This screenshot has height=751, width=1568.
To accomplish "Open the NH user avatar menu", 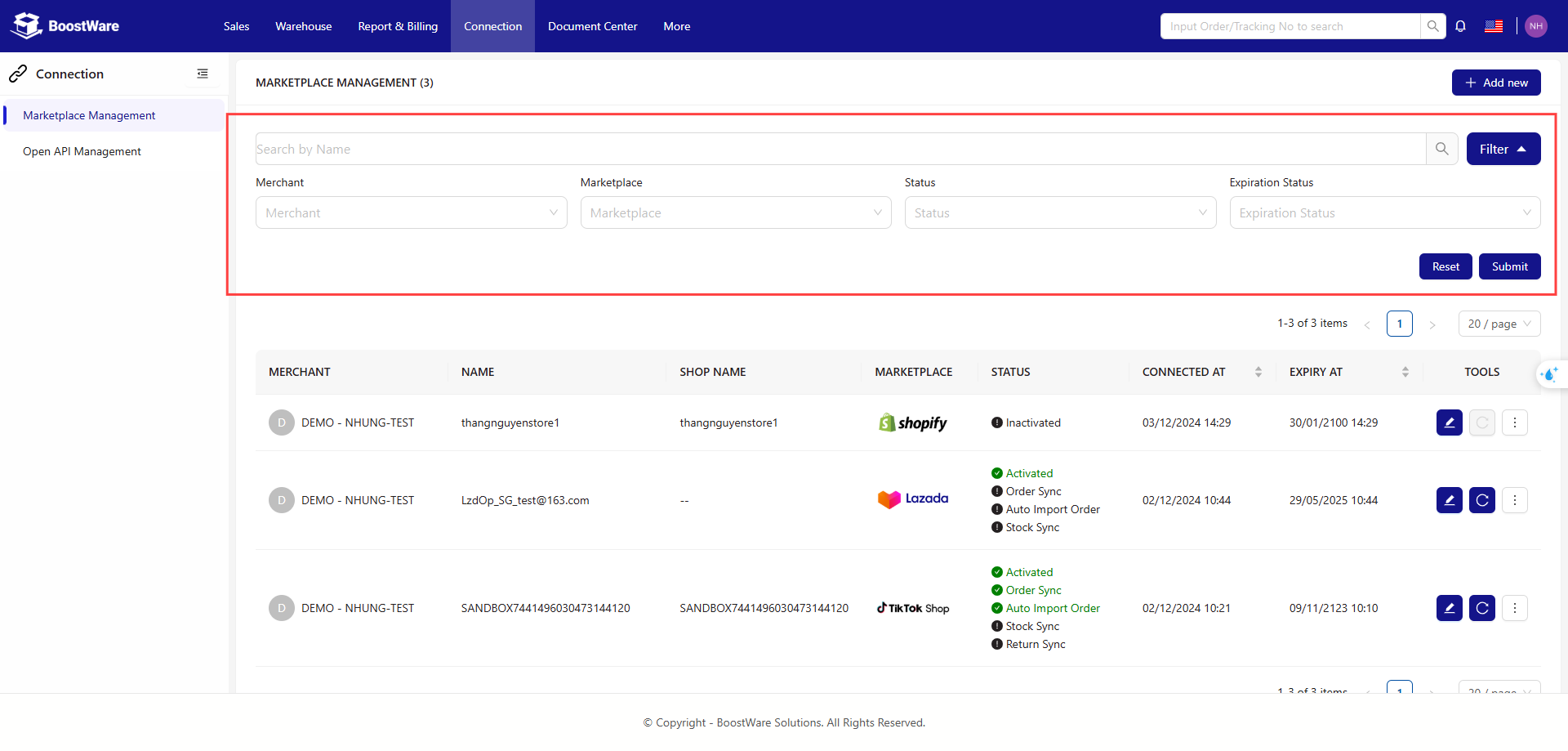I will pos(1535,26).
